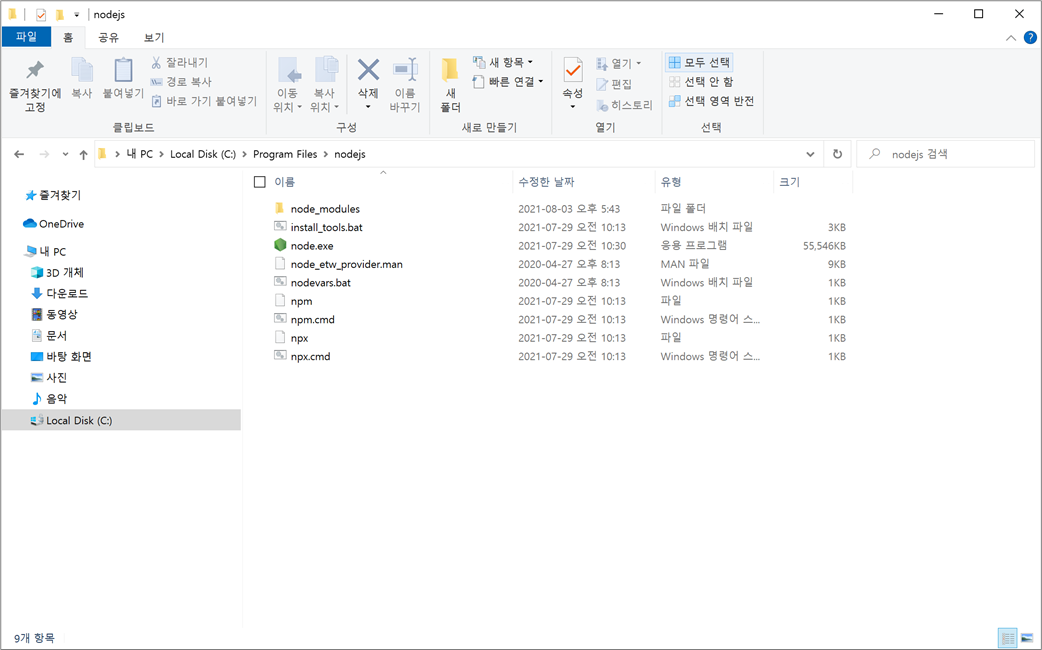Open Easy access (빠른 연결) dropdown
This screenshot has height=650, width=1042.
point(508,82)
